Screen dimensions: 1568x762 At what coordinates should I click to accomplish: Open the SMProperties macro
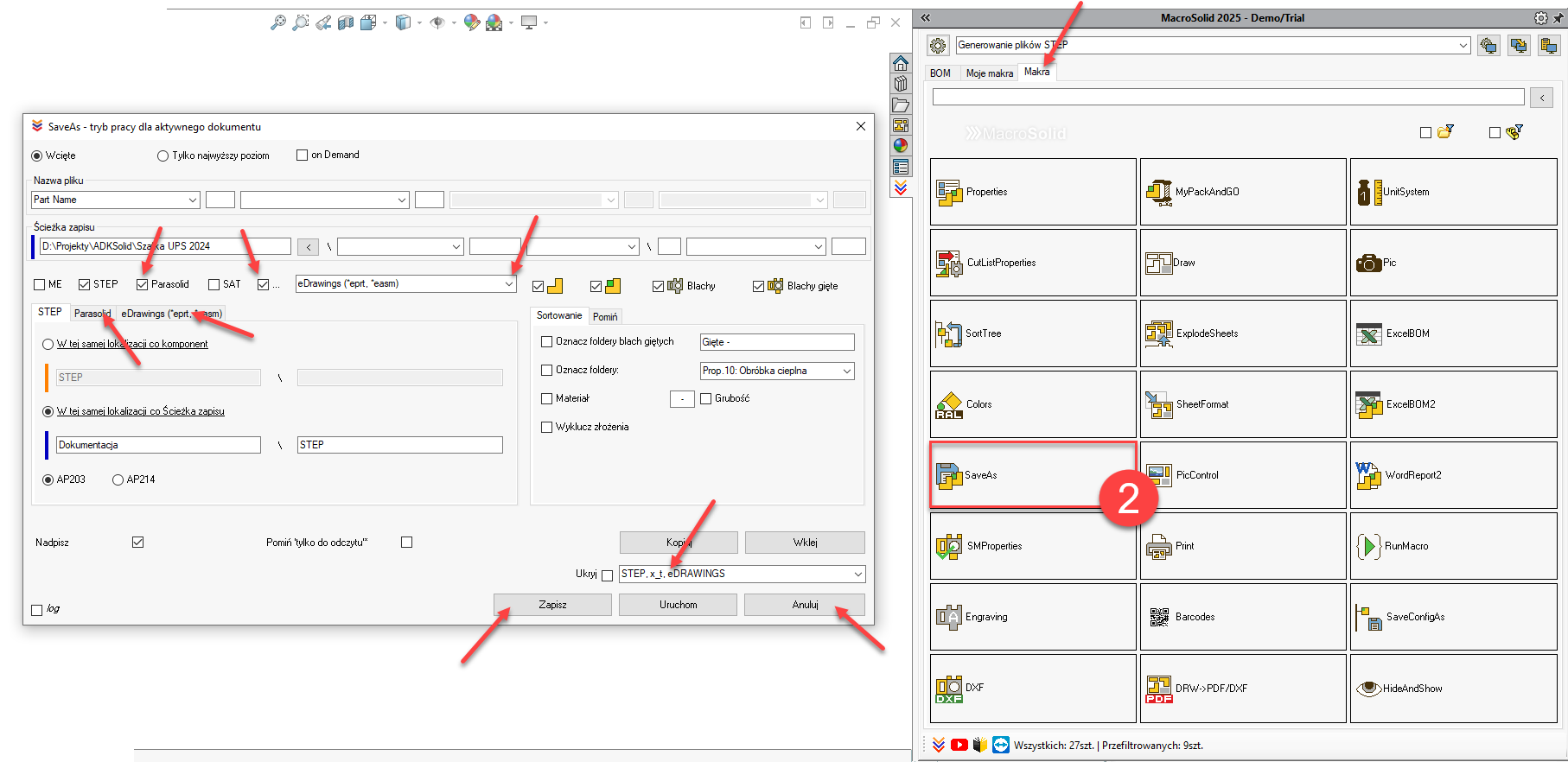(x=1033, y=546)
